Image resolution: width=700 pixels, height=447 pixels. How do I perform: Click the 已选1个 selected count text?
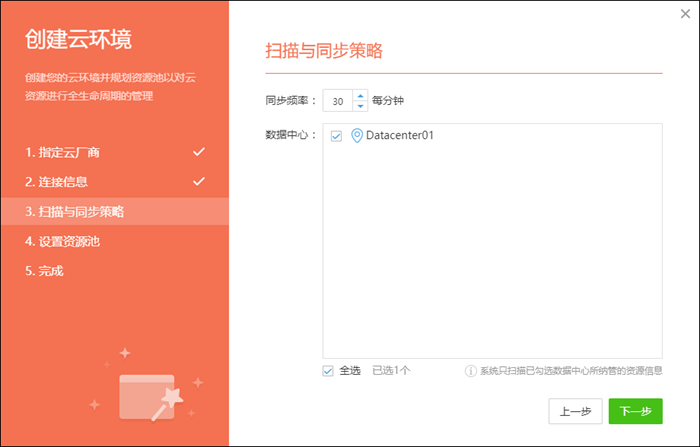pos(391,371)
